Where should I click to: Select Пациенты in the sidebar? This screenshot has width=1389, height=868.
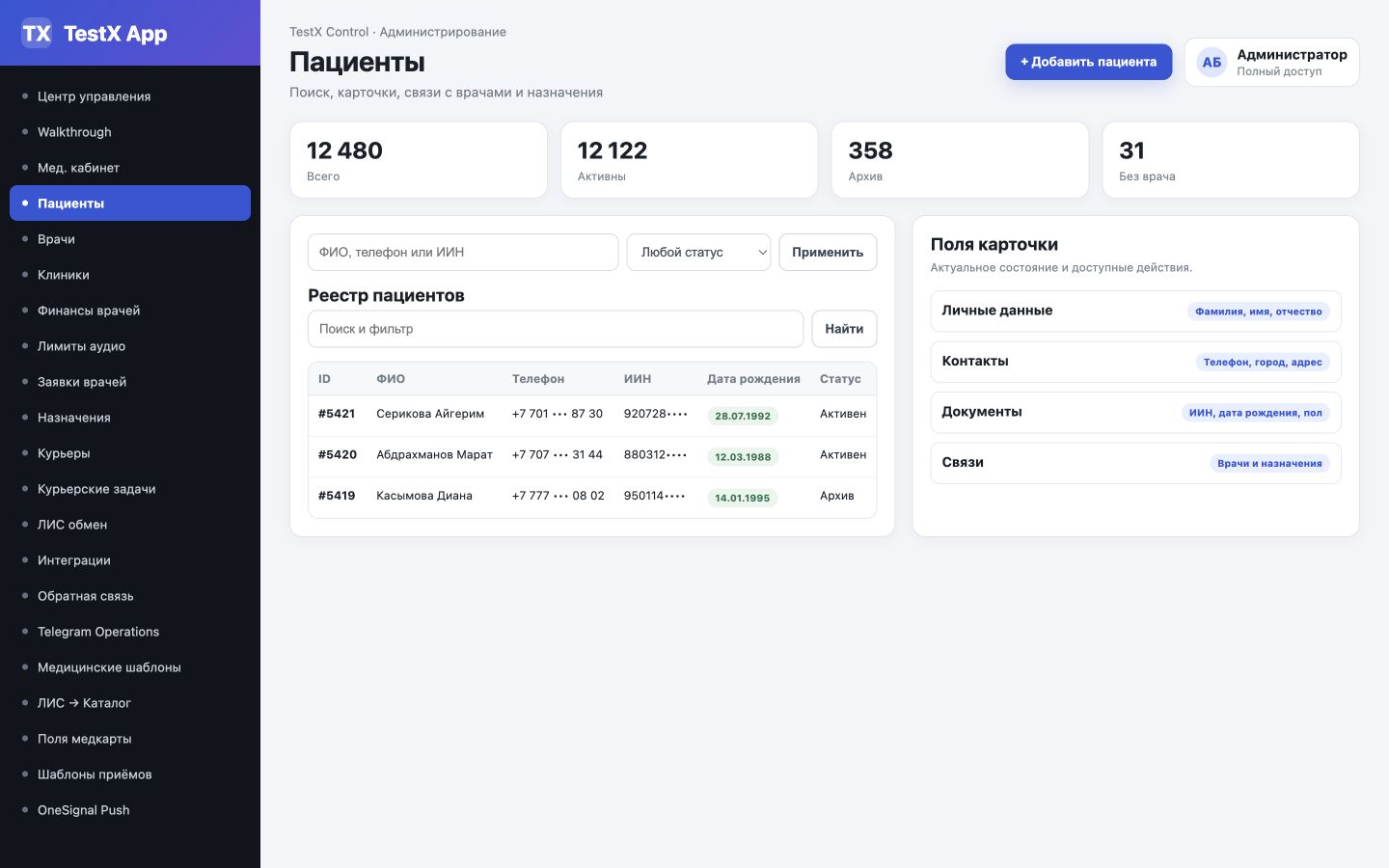click(x=130, y=203)
